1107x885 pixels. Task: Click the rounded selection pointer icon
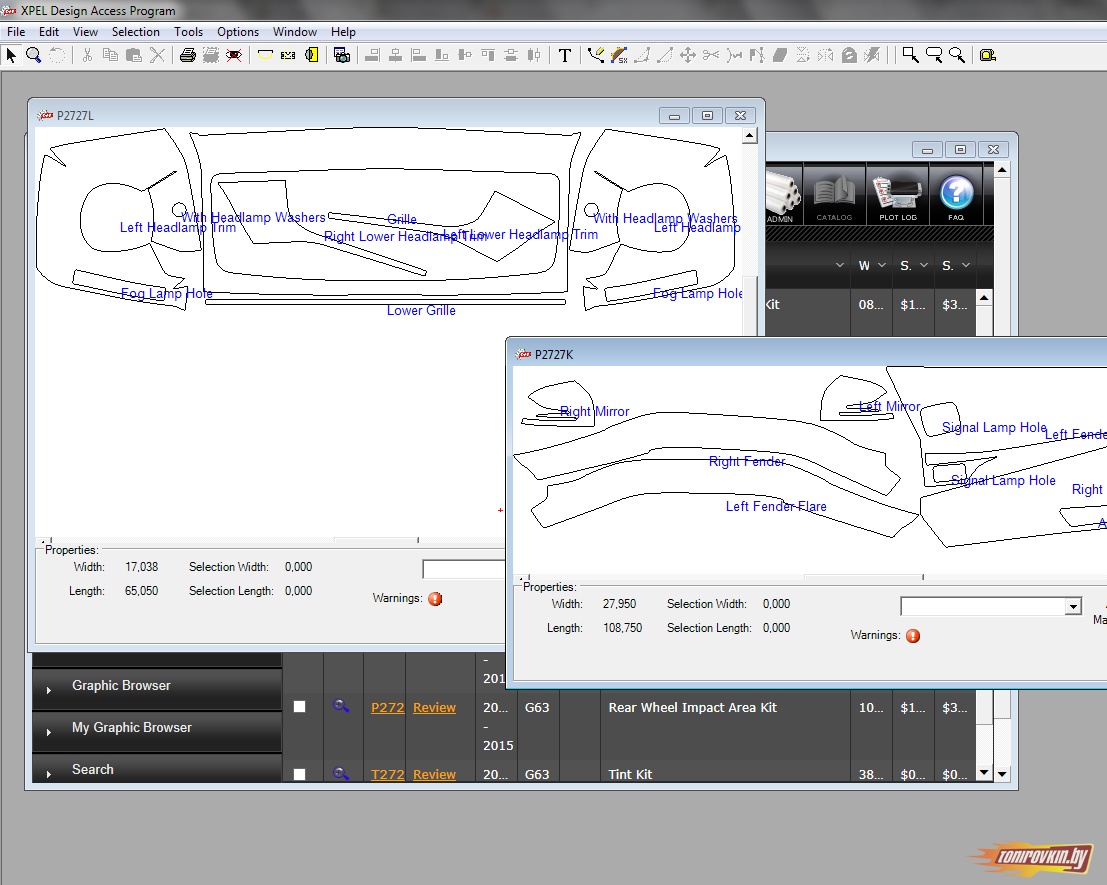(934, 55)
